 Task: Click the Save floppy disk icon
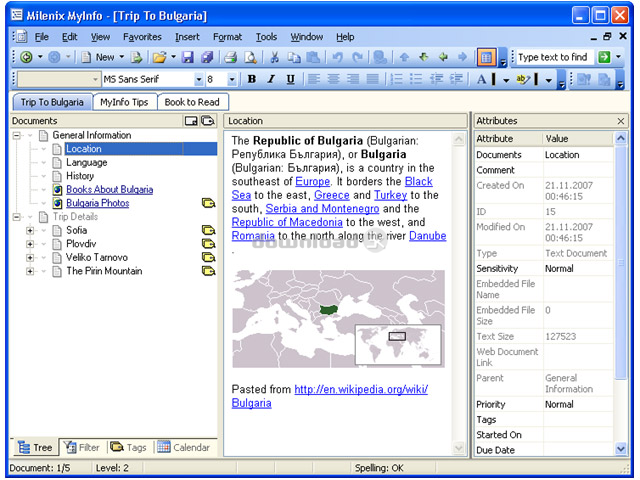pos(188,57)
